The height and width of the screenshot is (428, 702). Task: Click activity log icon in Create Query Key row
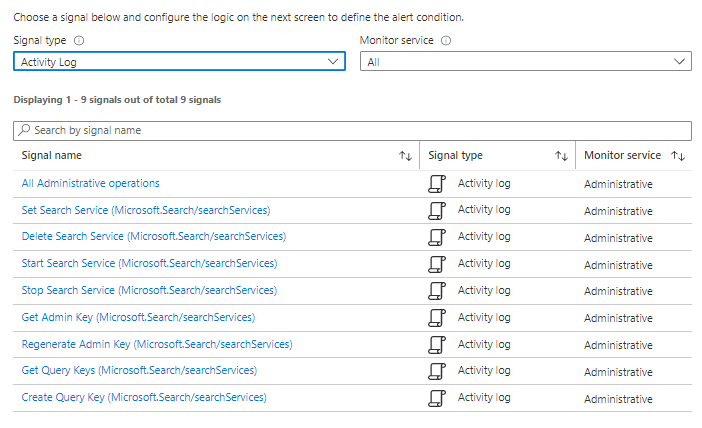point(436,398)
